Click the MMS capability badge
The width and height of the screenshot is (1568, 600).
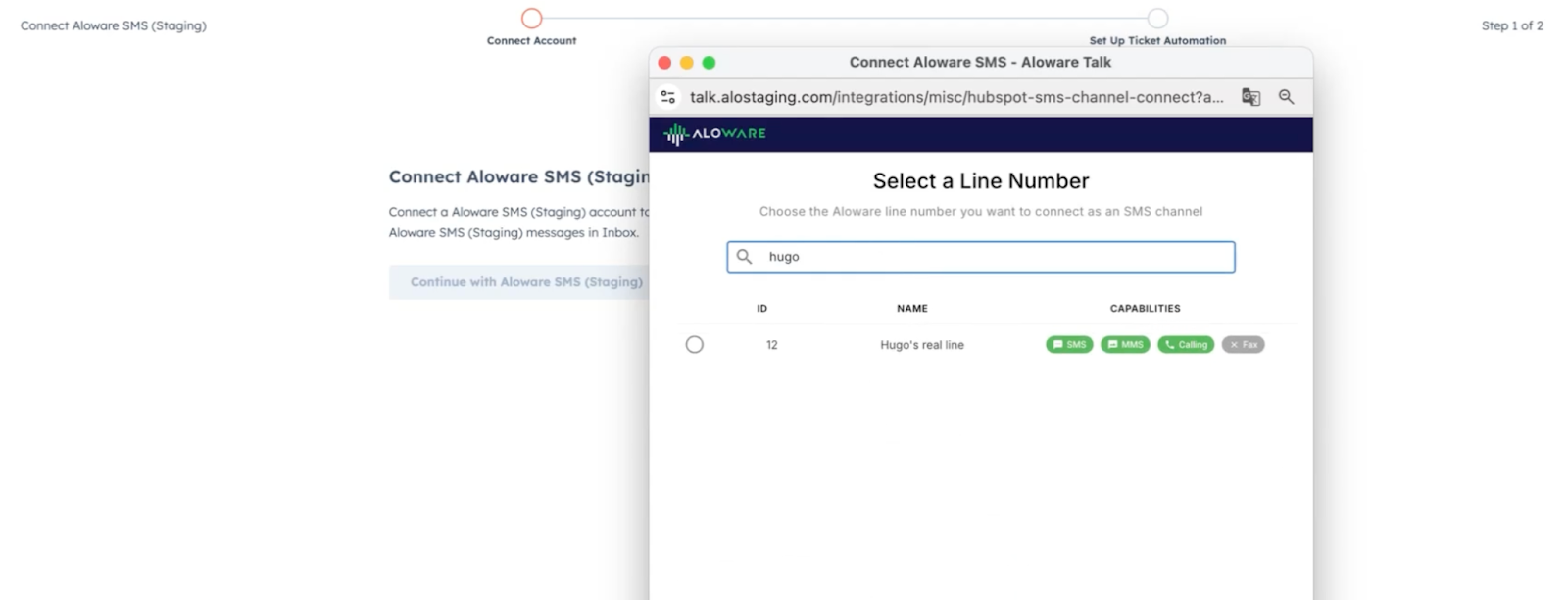(1125, 344)
